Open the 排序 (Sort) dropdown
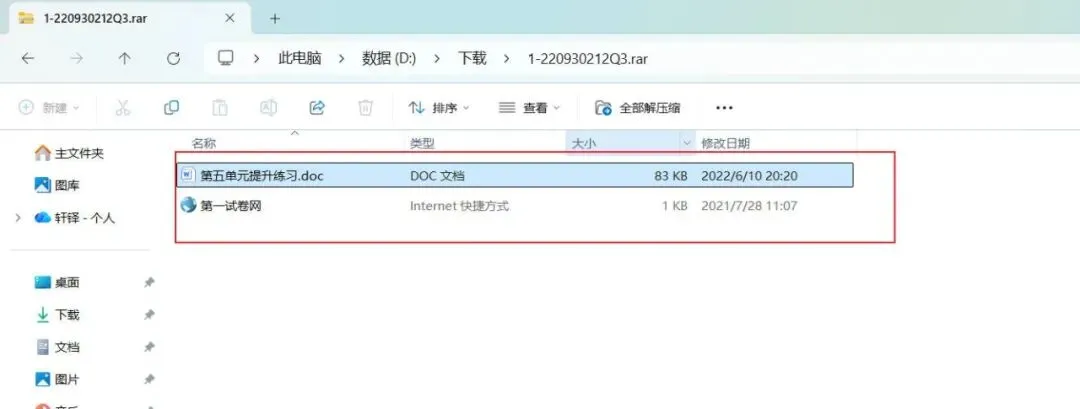Image resolution: width=1080 pixels, height=409 pixels. click(x=439, y=107)
